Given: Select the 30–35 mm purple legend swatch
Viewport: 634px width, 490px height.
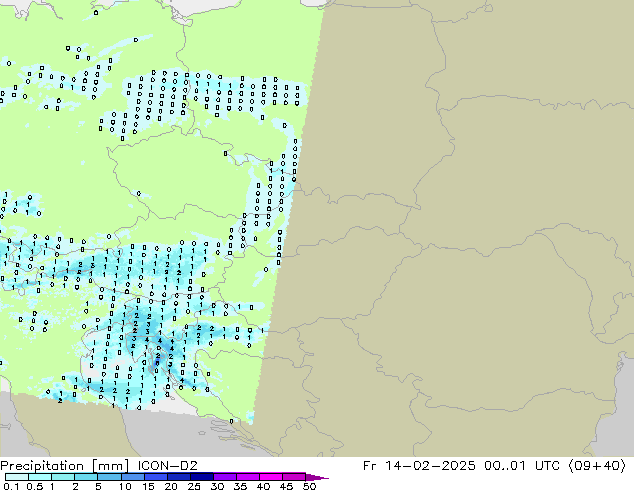Looking at the screenshot, I should pos(224,477).
